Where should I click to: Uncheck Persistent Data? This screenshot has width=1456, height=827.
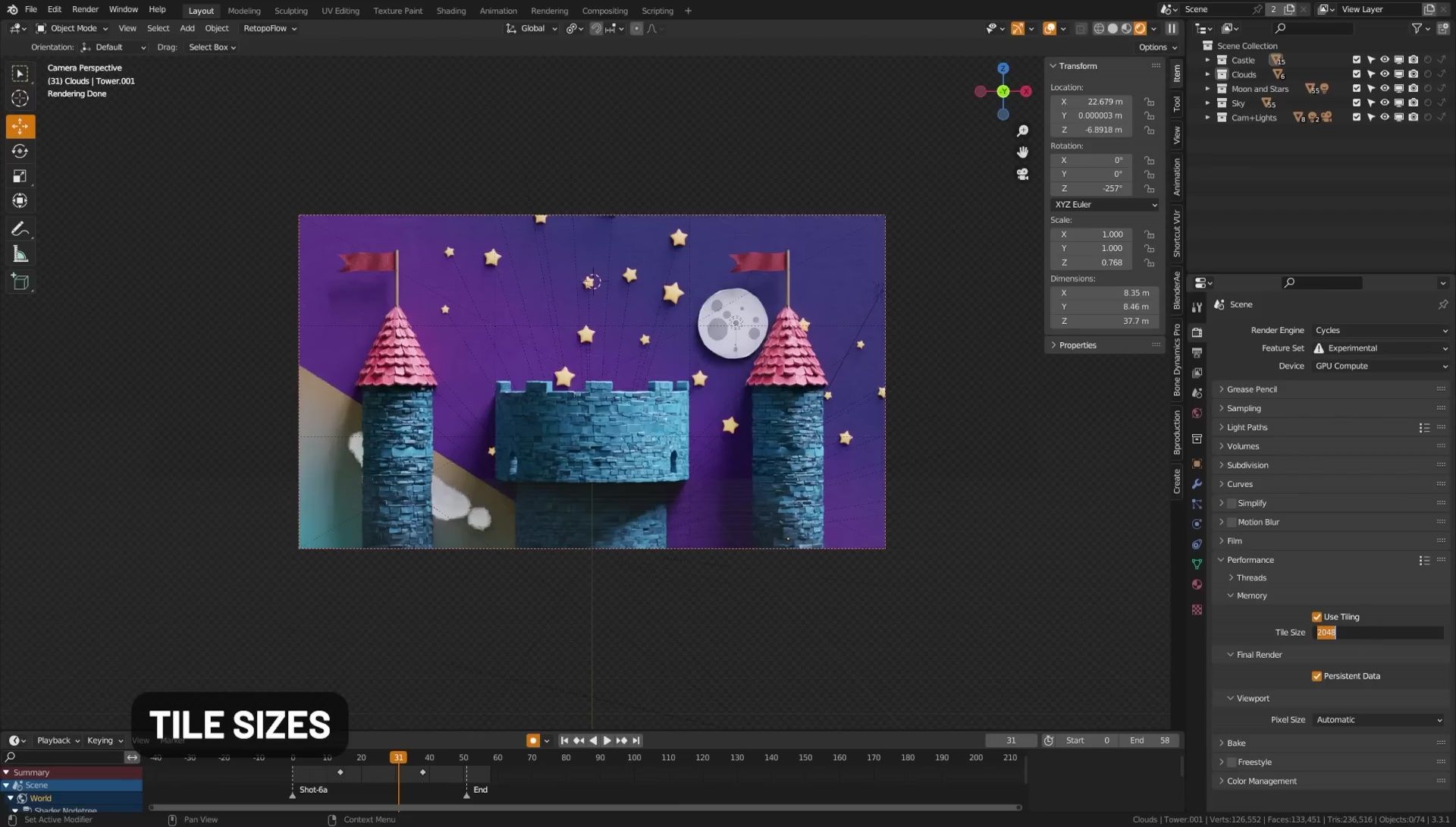click(1317, 677)
